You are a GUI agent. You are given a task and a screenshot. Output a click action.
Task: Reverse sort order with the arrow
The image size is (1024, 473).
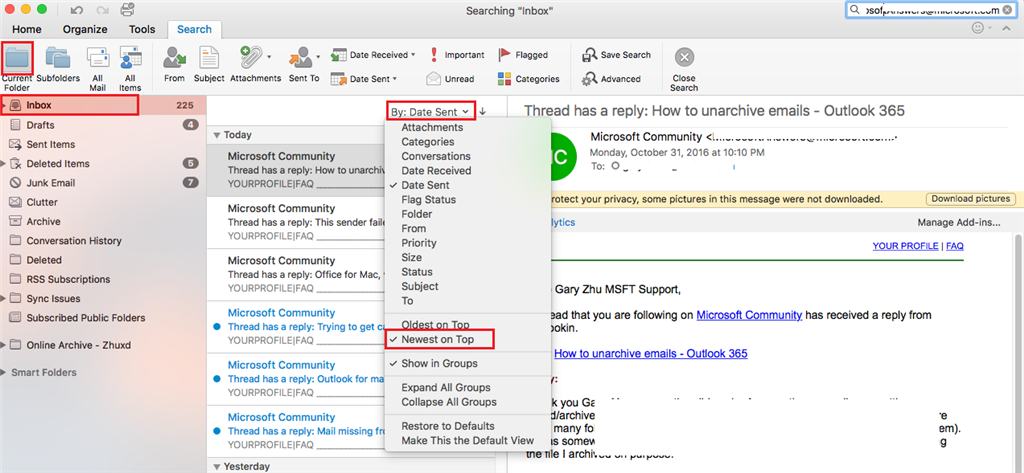click(483, 112)
